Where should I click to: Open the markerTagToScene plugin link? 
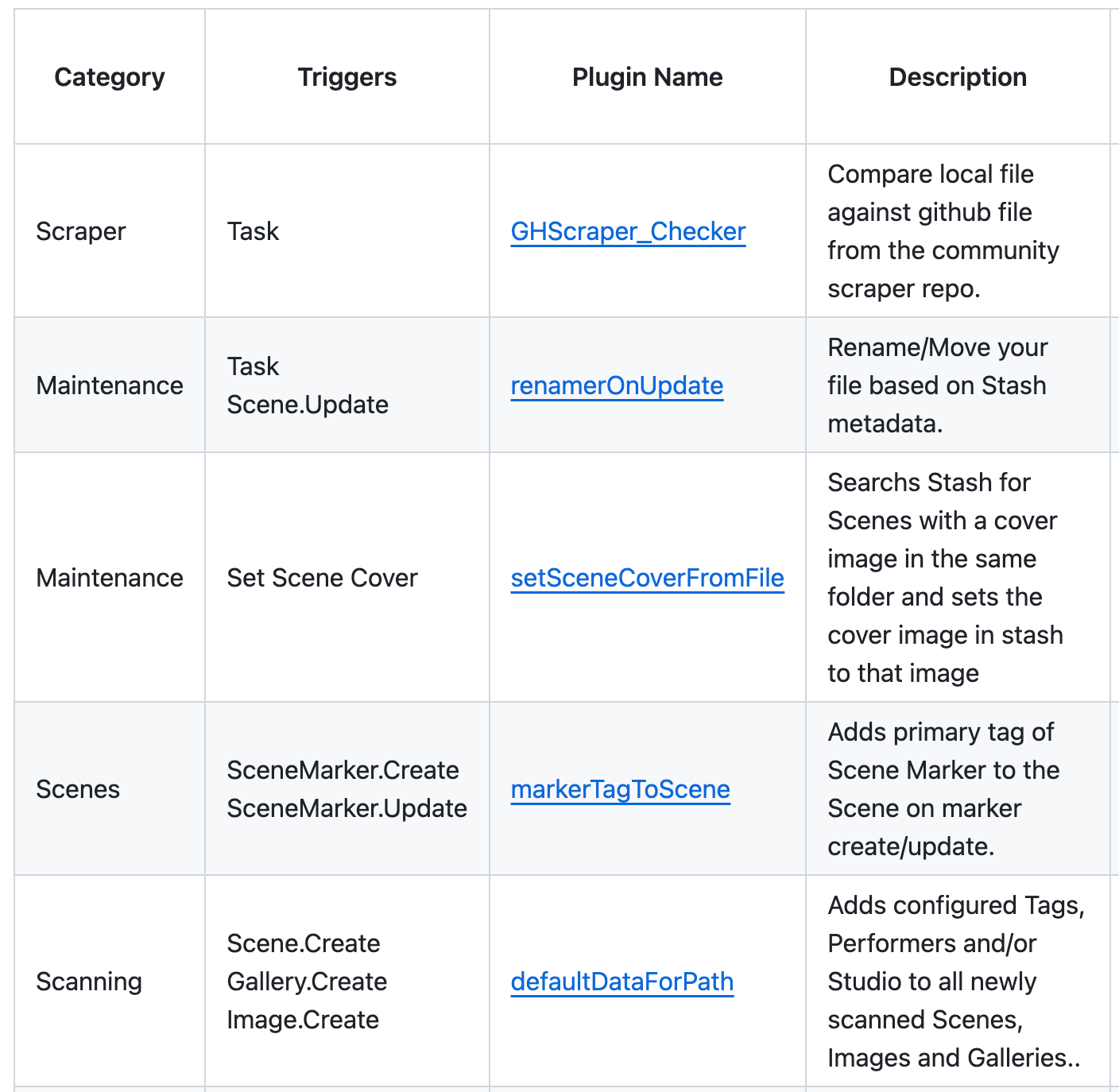(x=620, y=789)
